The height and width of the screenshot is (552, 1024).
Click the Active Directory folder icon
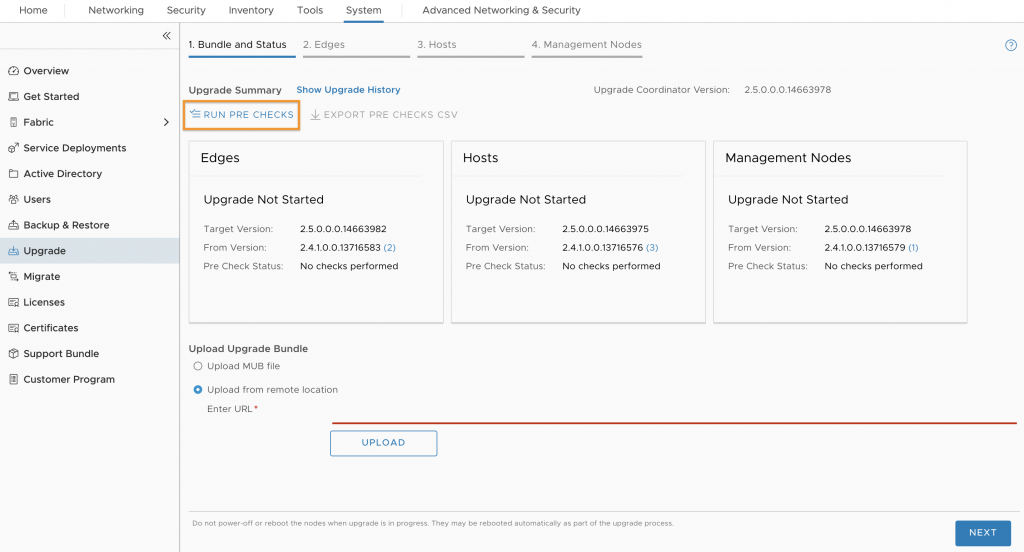pyautogui.click(x=13, y=174)
